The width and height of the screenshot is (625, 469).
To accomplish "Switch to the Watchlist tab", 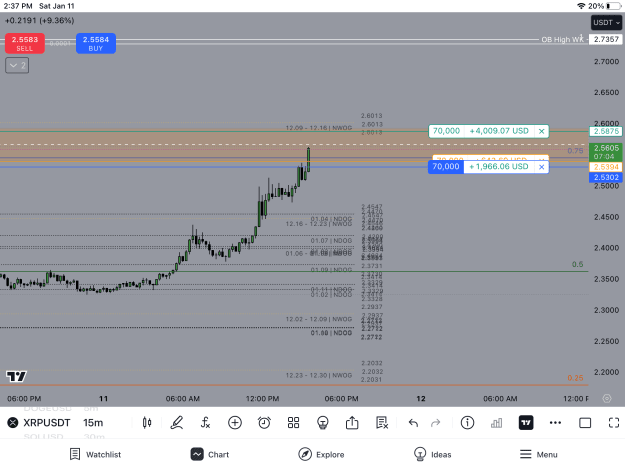I will click(95, 455).
